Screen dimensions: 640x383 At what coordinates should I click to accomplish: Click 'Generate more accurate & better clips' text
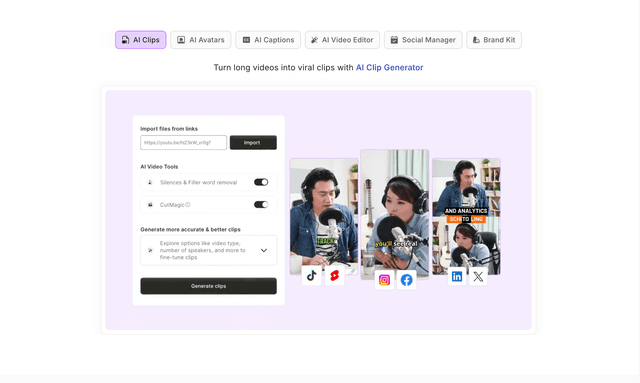coord(191,229)
